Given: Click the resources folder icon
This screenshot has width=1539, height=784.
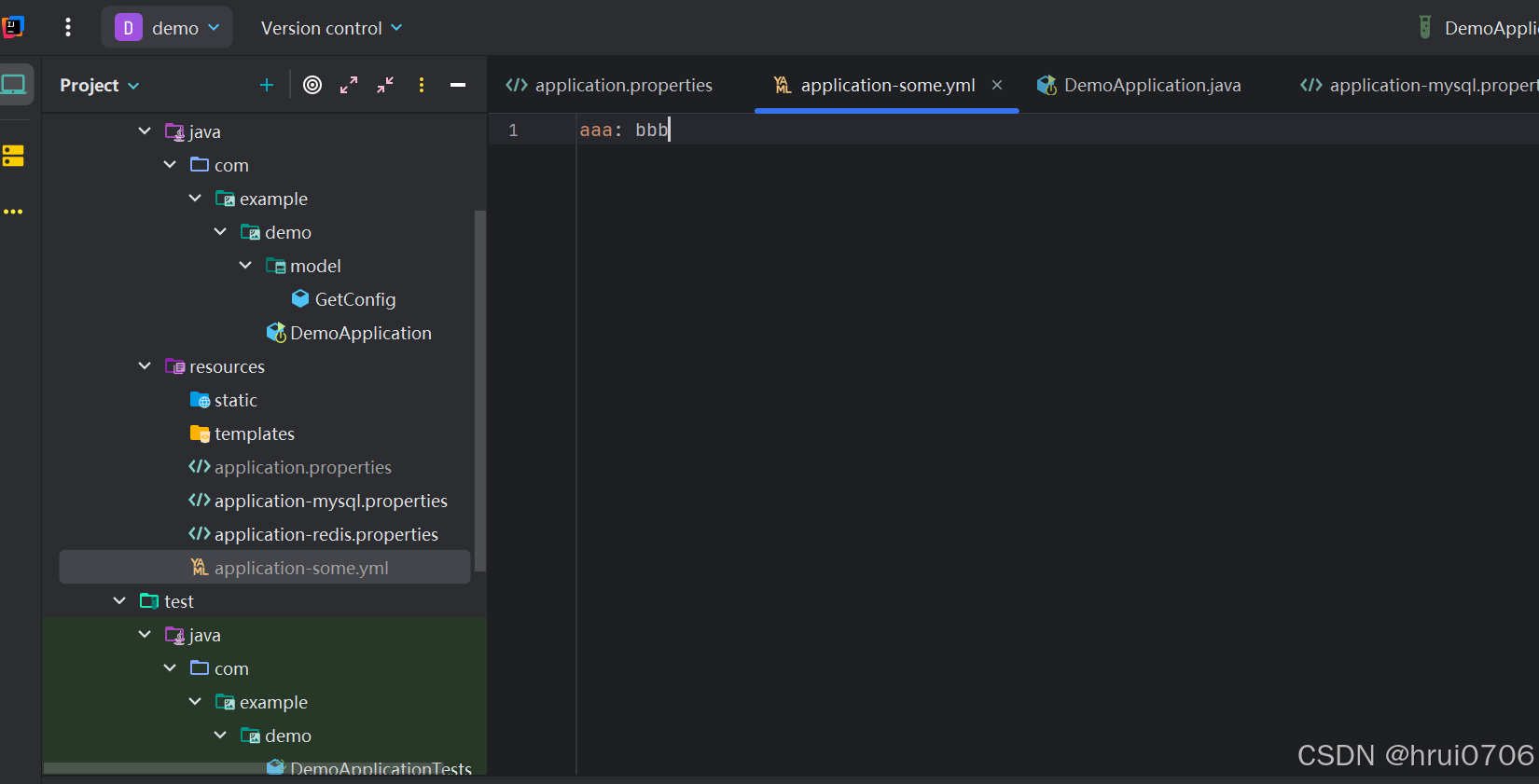Looking at the screenshot, I should (174, 366).
